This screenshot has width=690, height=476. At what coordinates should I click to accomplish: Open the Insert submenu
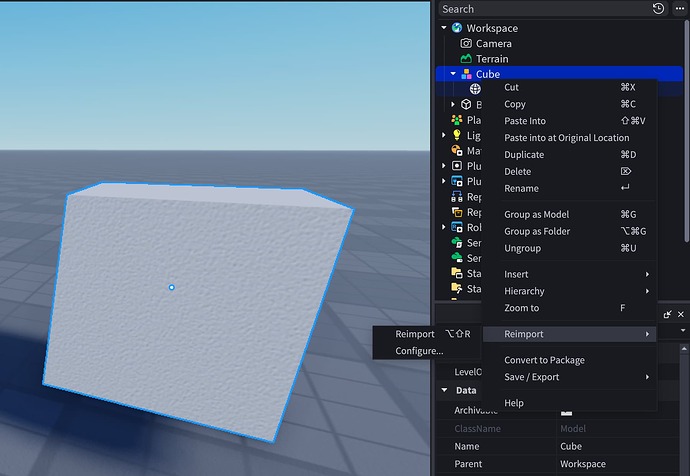(570, 274)
